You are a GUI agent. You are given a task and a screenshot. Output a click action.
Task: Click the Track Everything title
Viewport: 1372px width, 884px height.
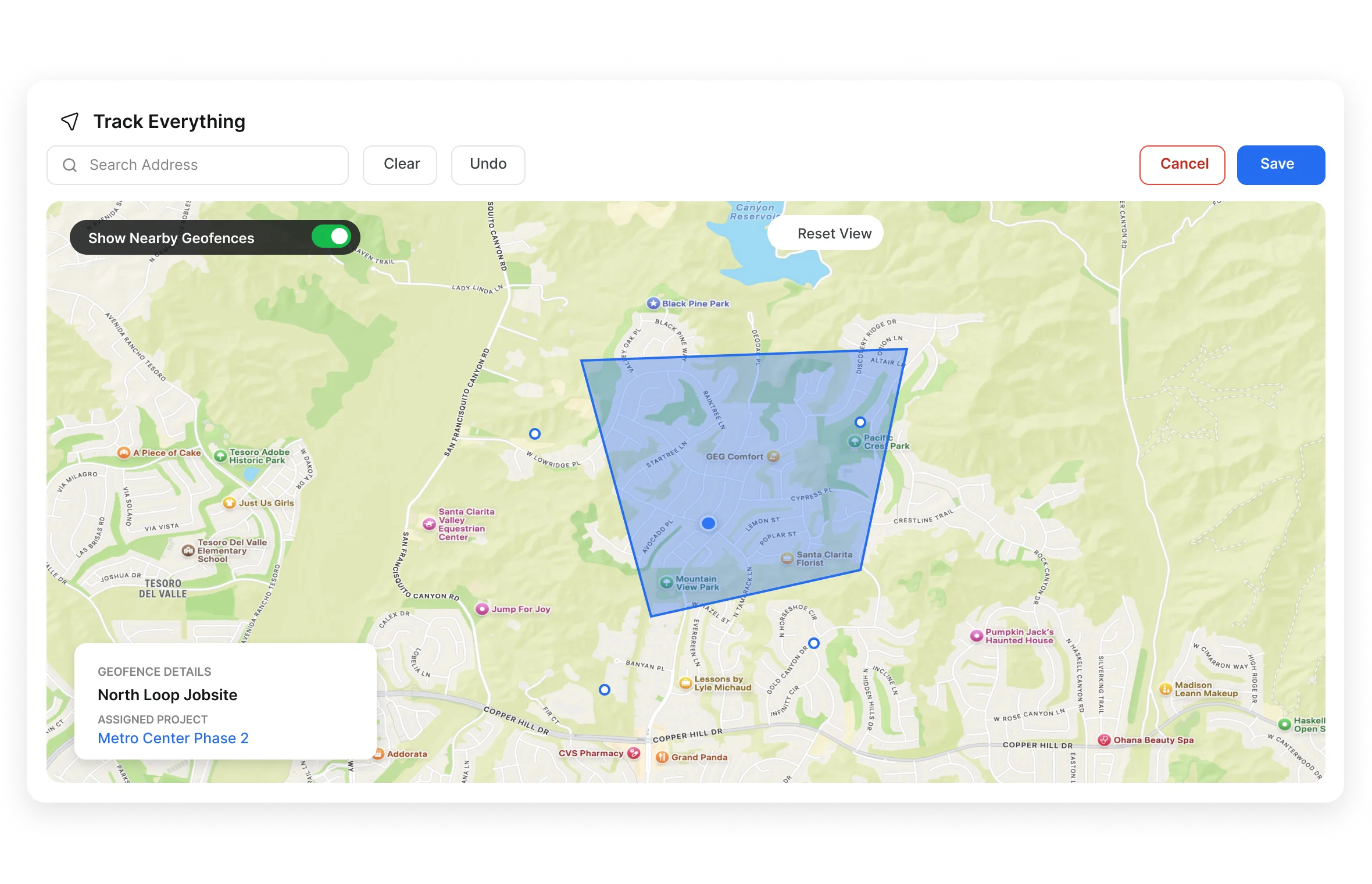[169, 122]
